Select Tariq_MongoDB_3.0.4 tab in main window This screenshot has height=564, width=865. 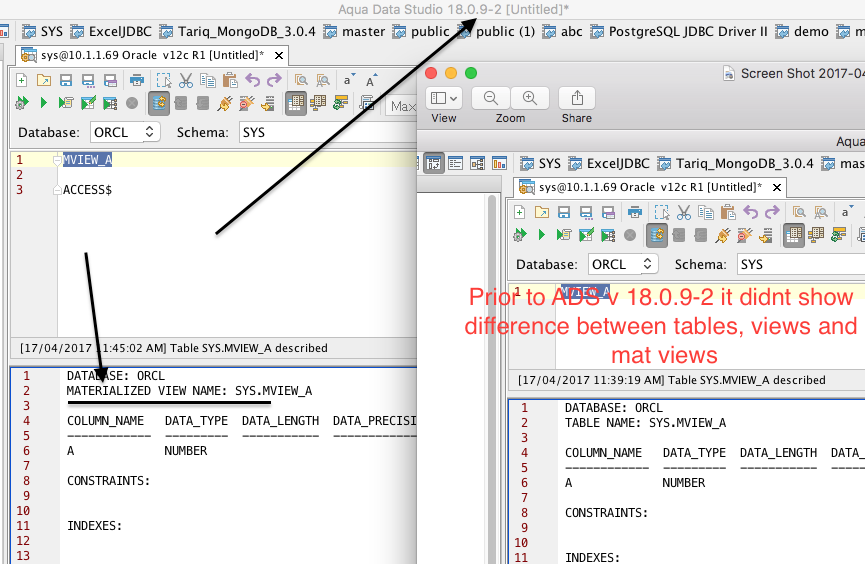(x=237, y=31)
